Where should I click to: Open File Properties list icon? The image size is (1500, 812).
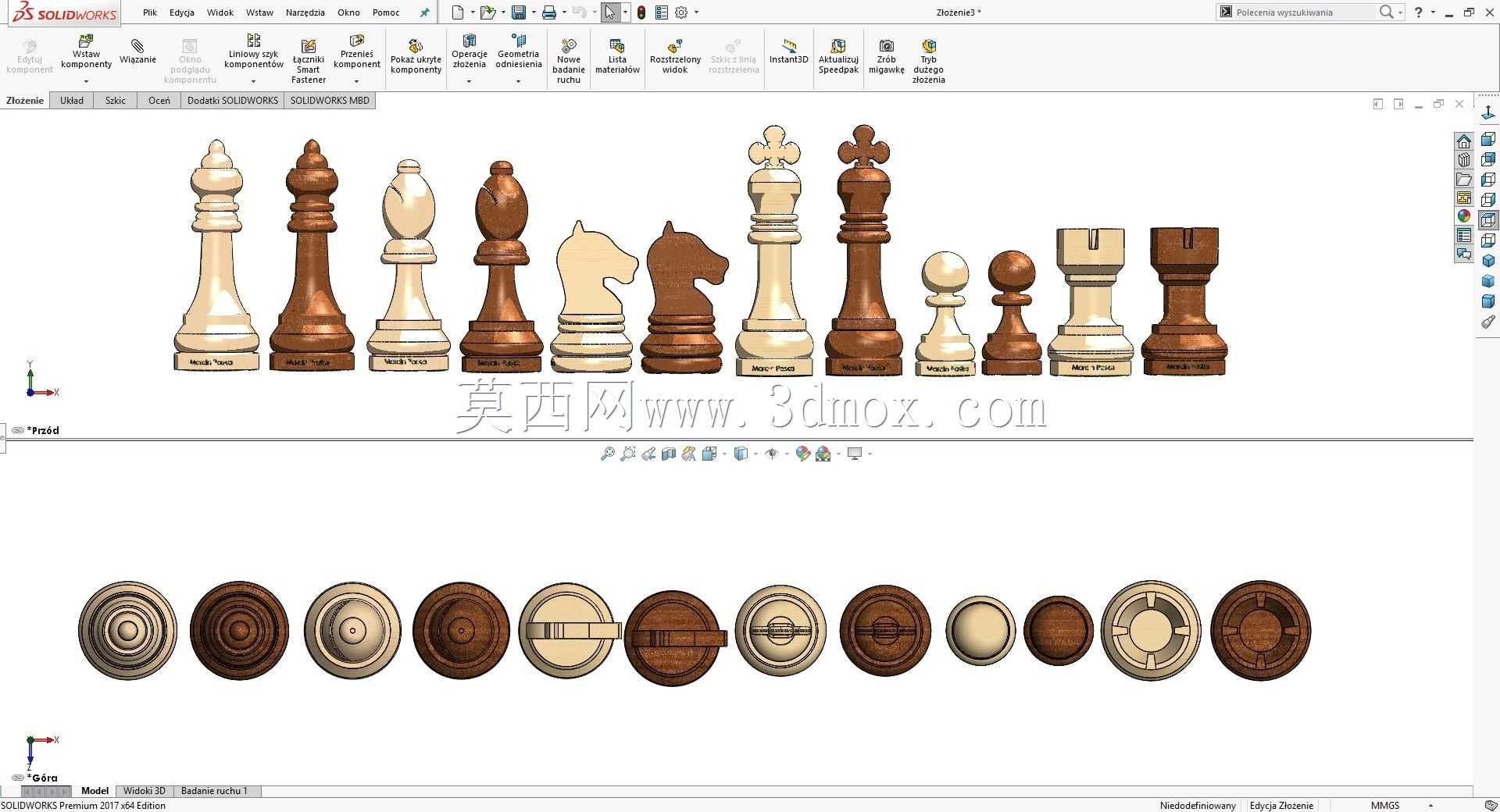662,12
